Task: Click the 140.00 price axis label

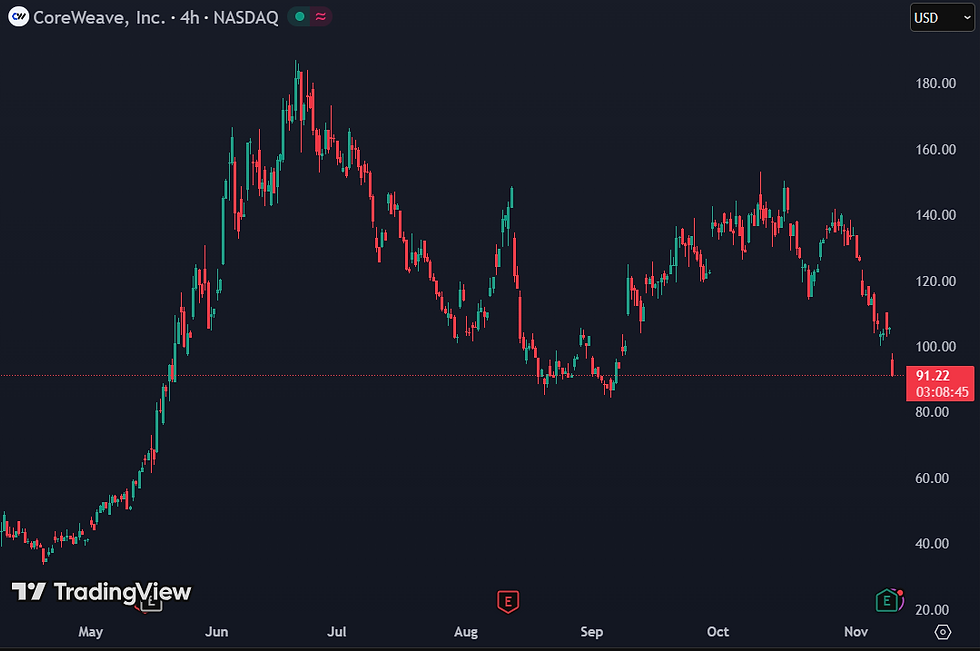Action: [936, 215]
